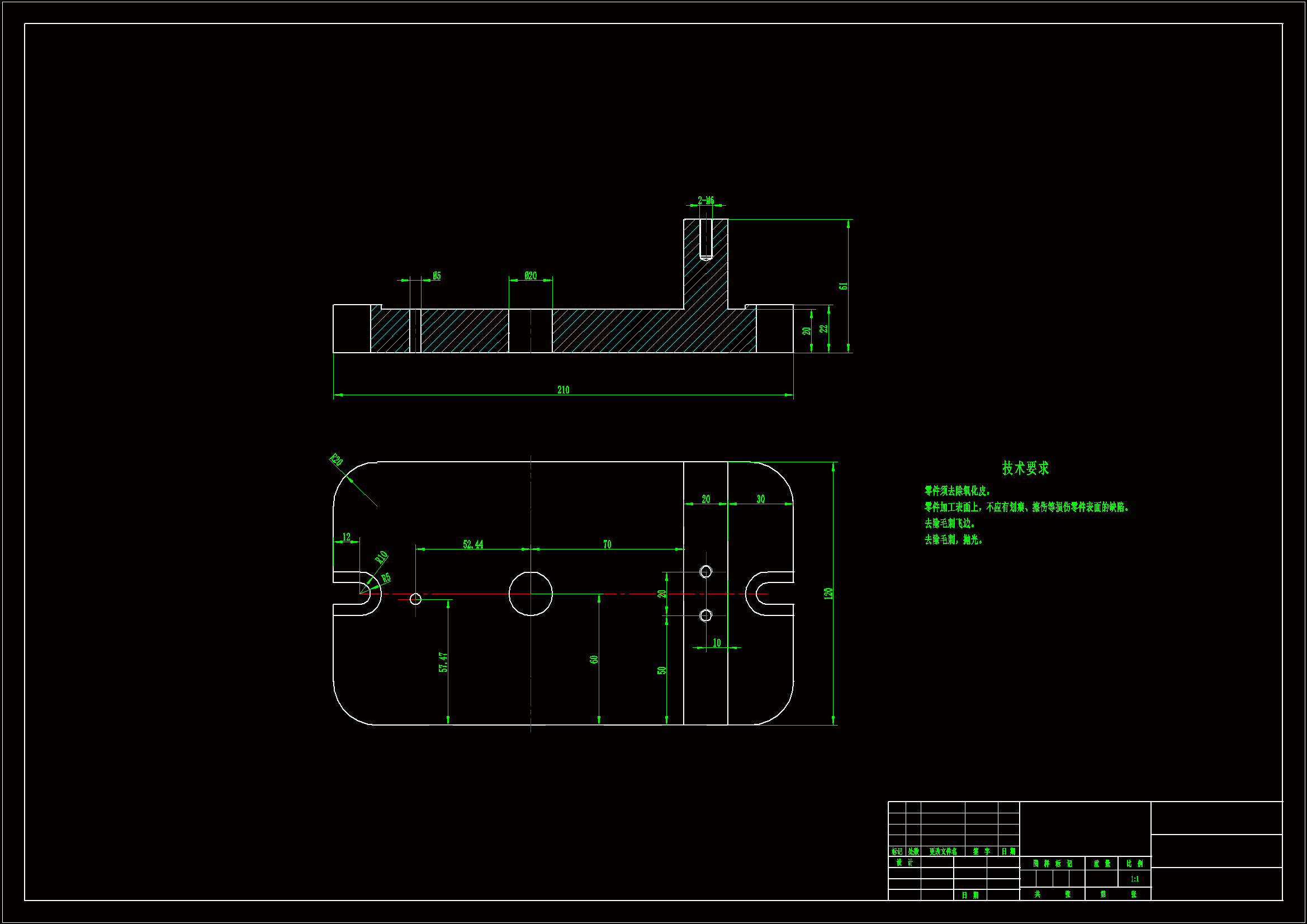Select the 57.47 vertical dimension text
The image size is (1307, 924).
(443, 662)
